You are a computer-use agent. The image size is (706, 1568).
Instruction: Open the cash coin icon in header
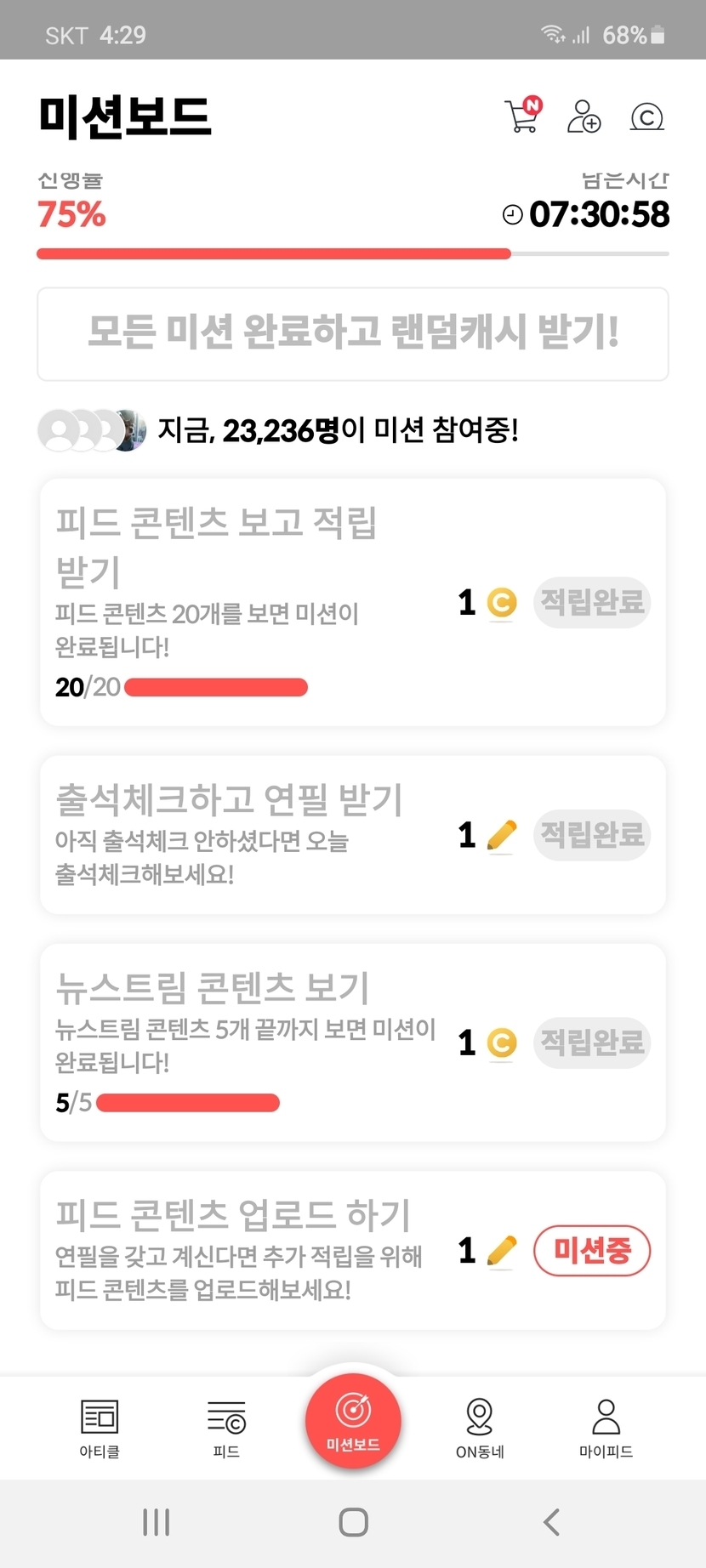646,116
